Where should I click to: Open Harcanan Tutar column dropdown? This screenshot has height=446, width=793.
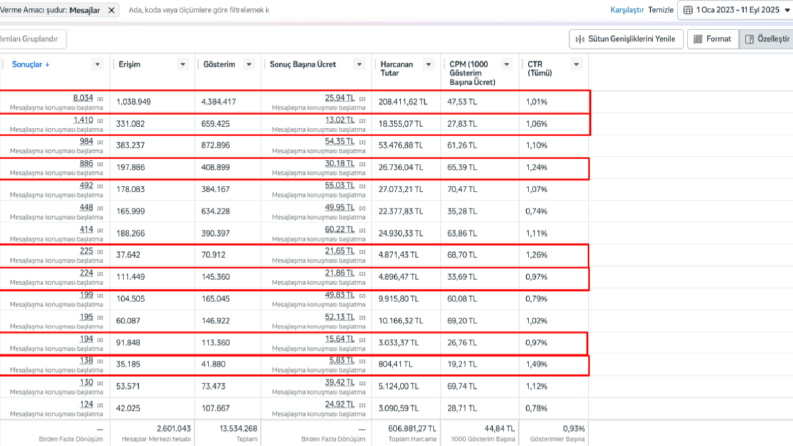coord(428,64)
